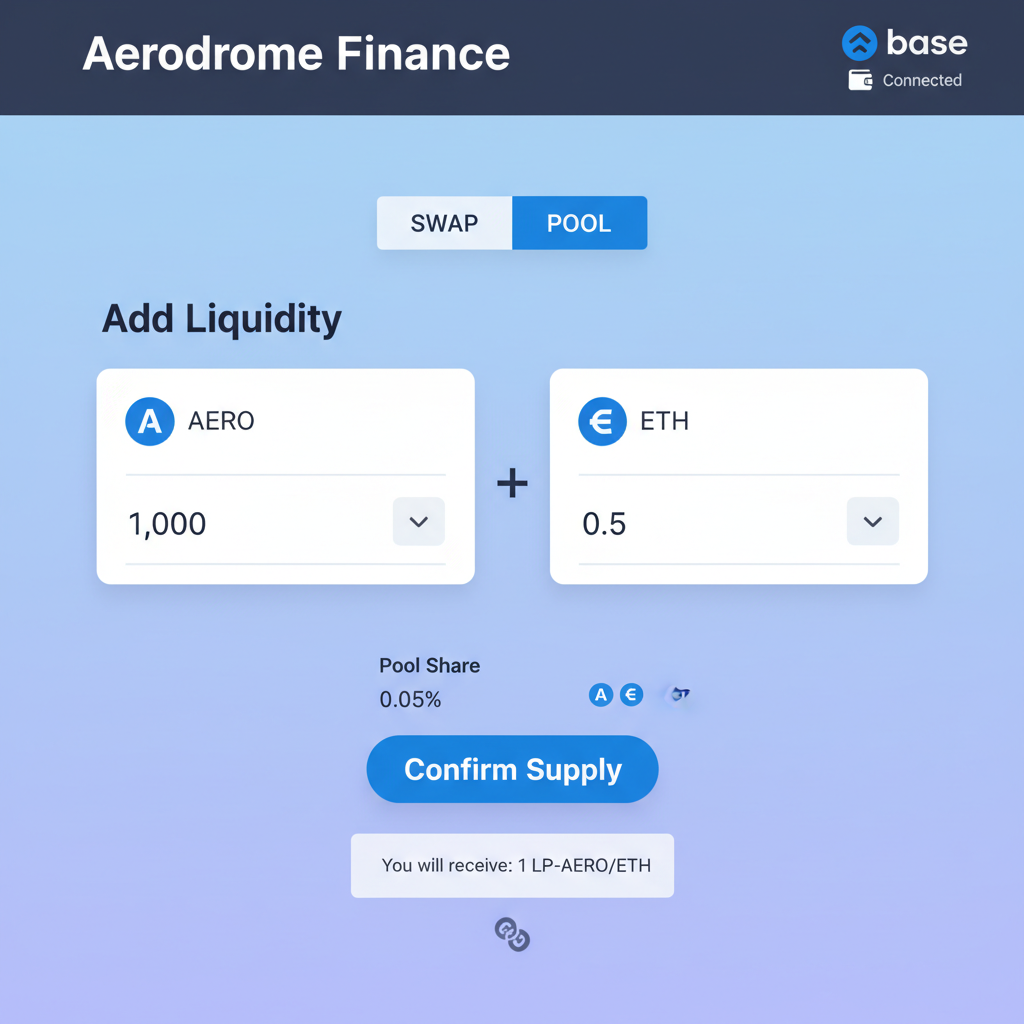Click the ETH token icon
Screen dimensions: 1024x1024
pyautogui.click(x=602, y=421)
